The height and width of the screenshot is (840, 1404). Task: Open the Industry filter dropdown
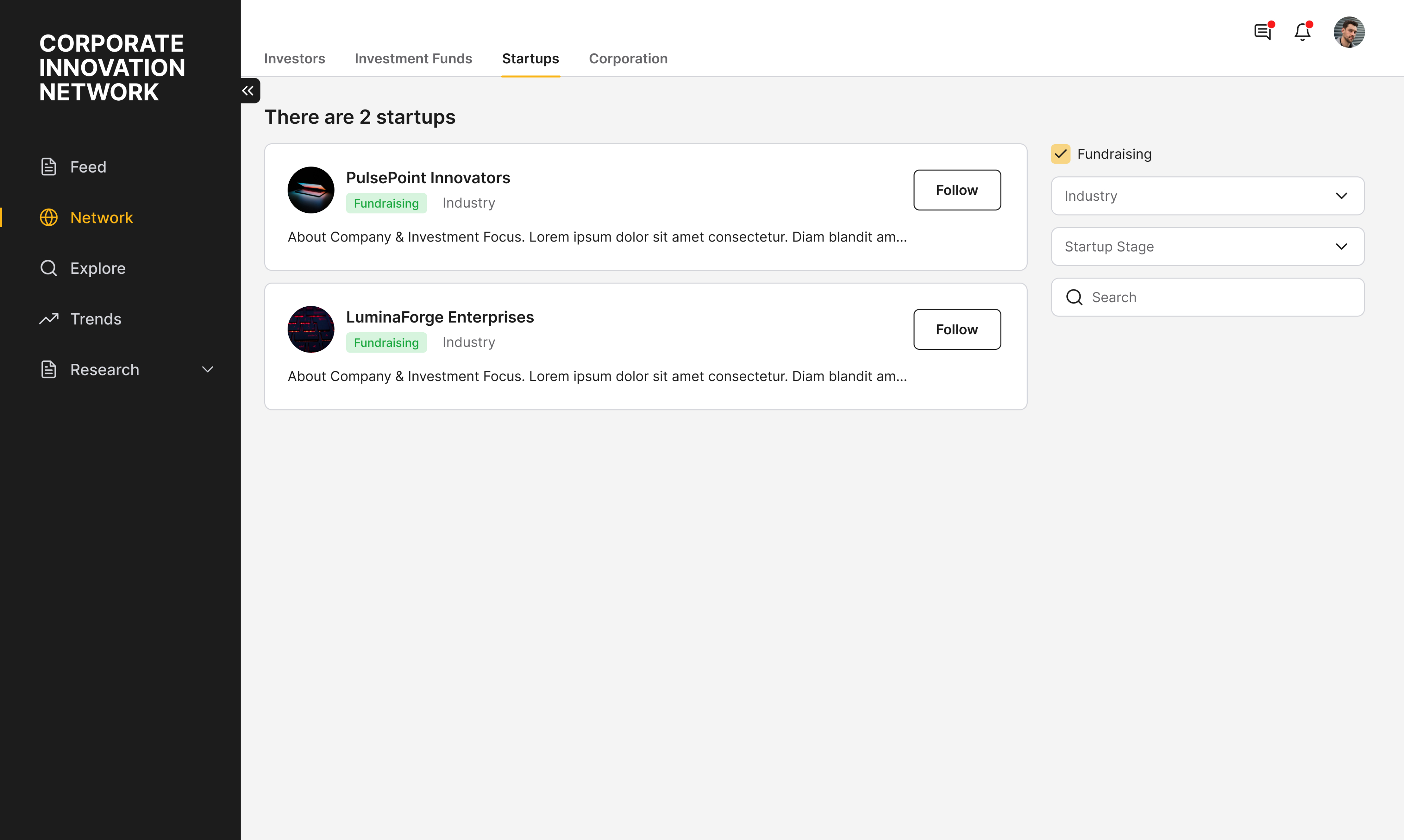coord(1207,196)
